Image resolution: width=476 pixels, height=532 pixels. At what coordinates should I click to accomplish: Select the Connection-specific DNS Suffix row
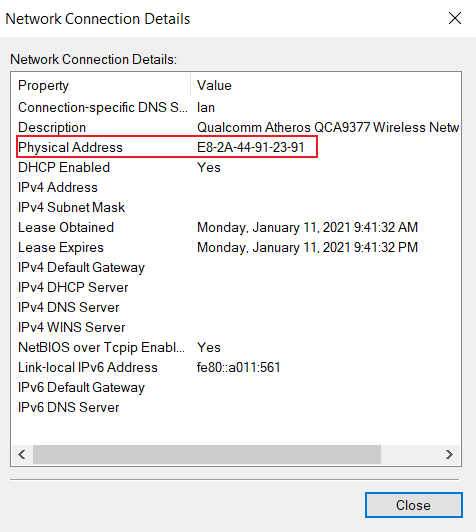(236, 107)
